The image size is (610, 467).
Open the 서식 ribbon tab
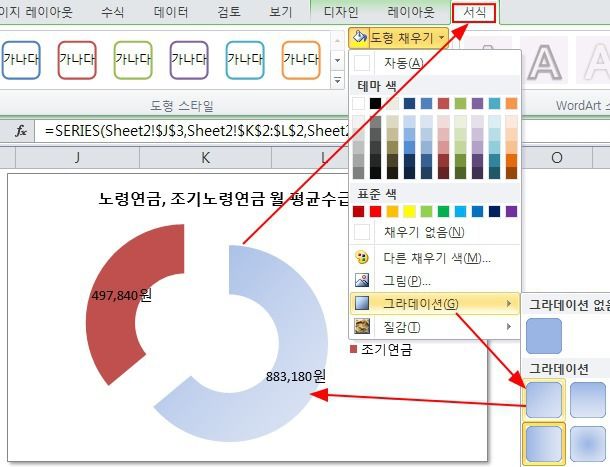(x=474, y=12)
